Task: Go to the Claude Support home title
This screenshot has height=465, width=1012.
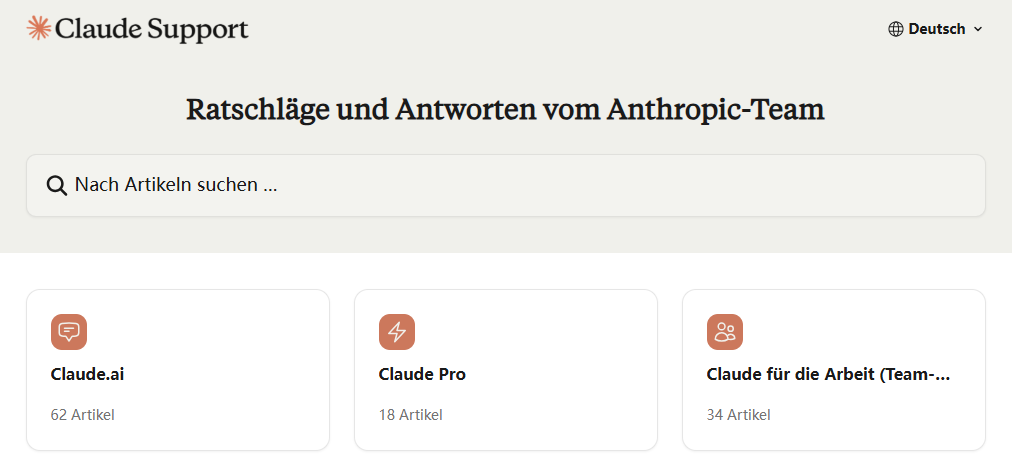Action: pyautogui.click(x=151, y=29)
